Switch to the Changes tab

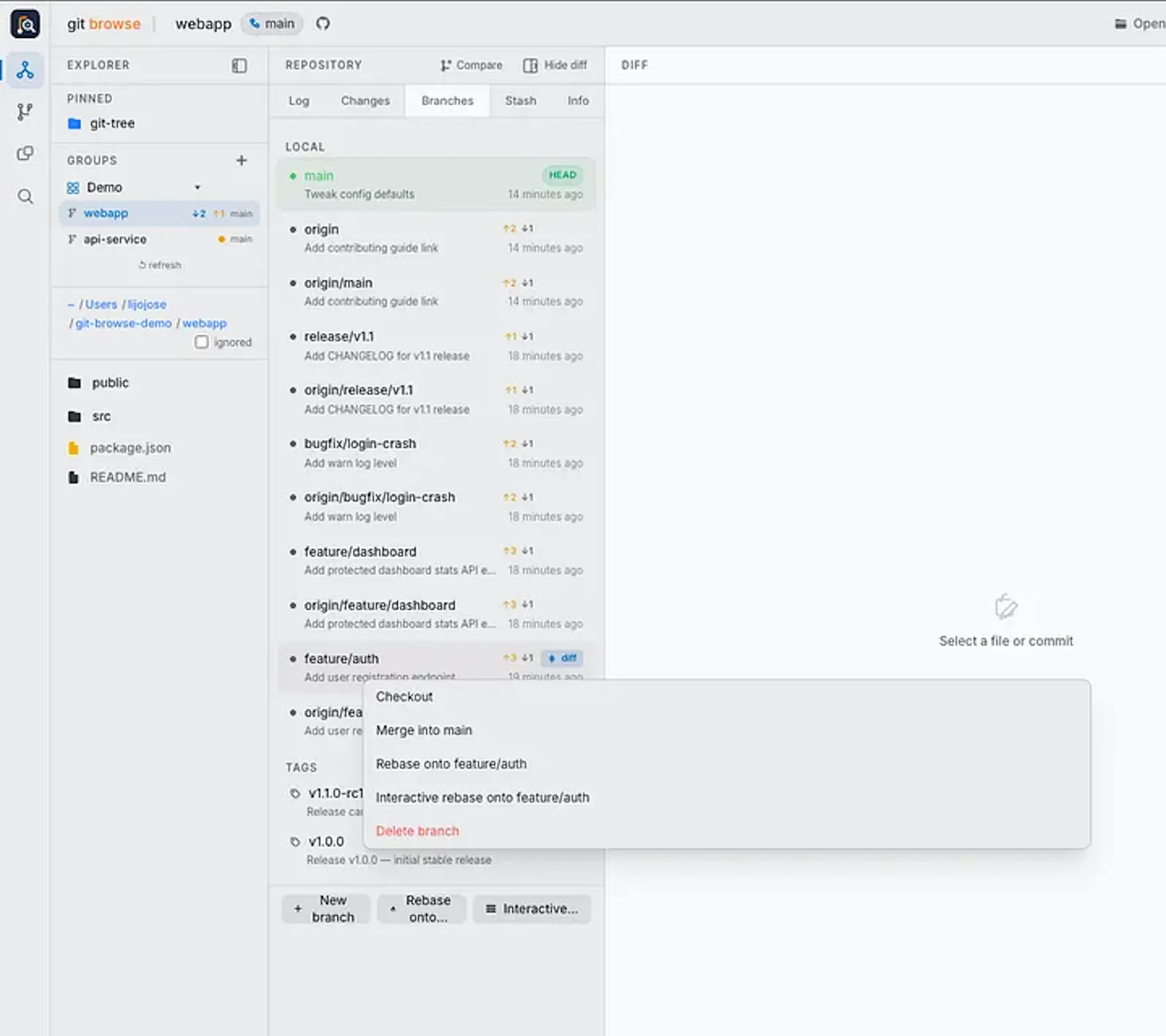365,101
